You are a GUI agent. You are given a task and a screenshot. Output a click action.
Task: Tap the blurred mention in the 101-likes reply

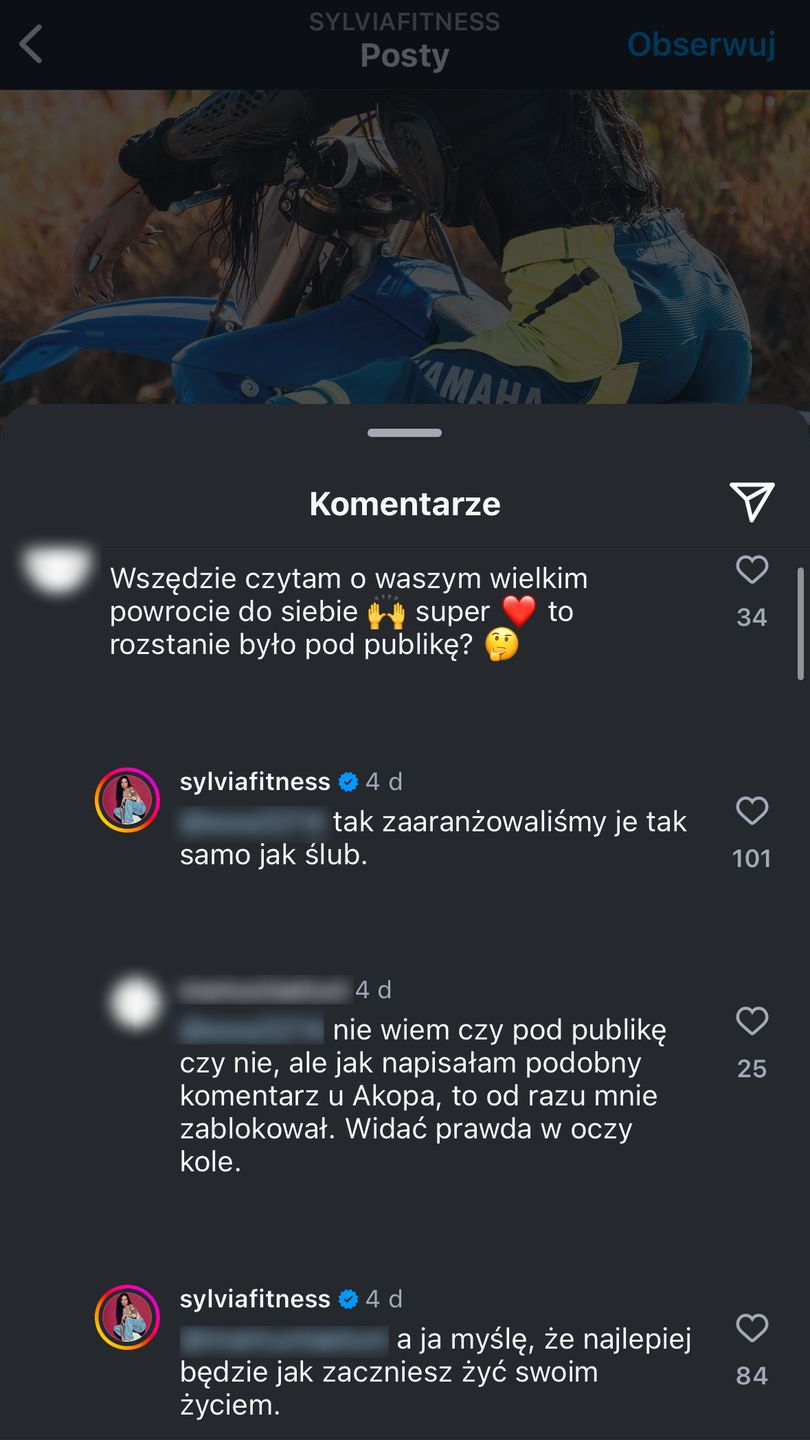[x=254, y=822]
